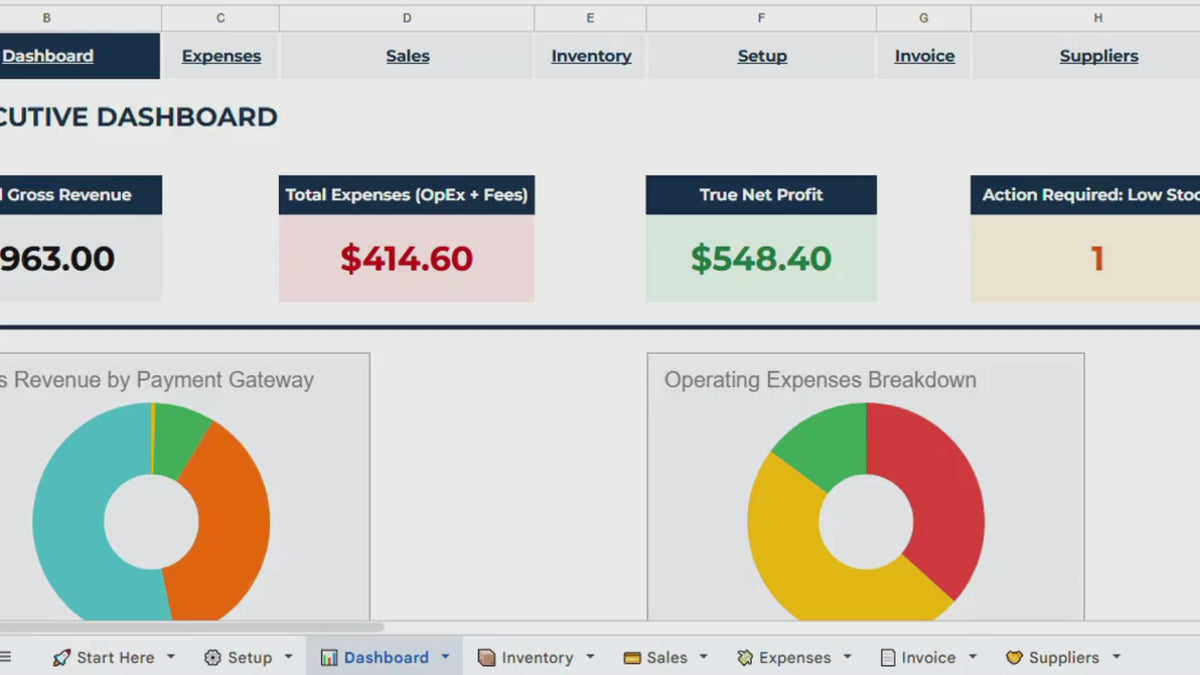1200x675 pixels.
Task: Open the Start Here tab dropdown arrow
Action: point(170,657)
